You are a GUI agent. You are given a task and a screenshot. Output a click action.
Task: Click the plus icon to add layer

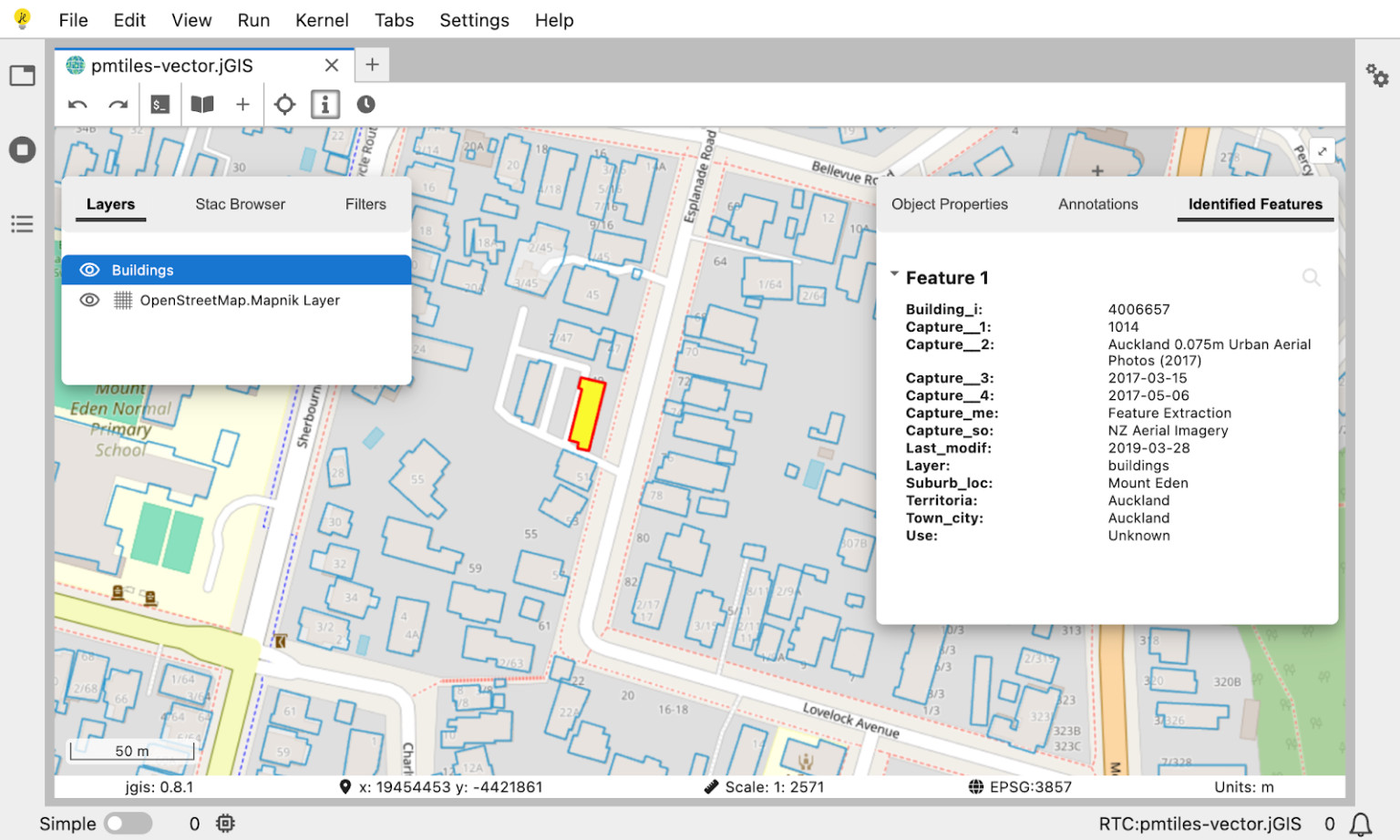242,105
